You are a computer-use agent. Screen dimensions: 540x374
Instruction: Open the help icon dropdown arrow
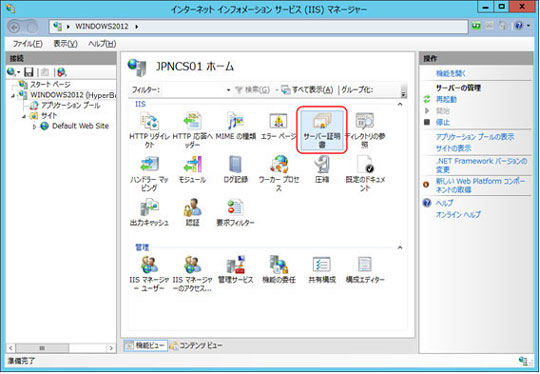528,26
